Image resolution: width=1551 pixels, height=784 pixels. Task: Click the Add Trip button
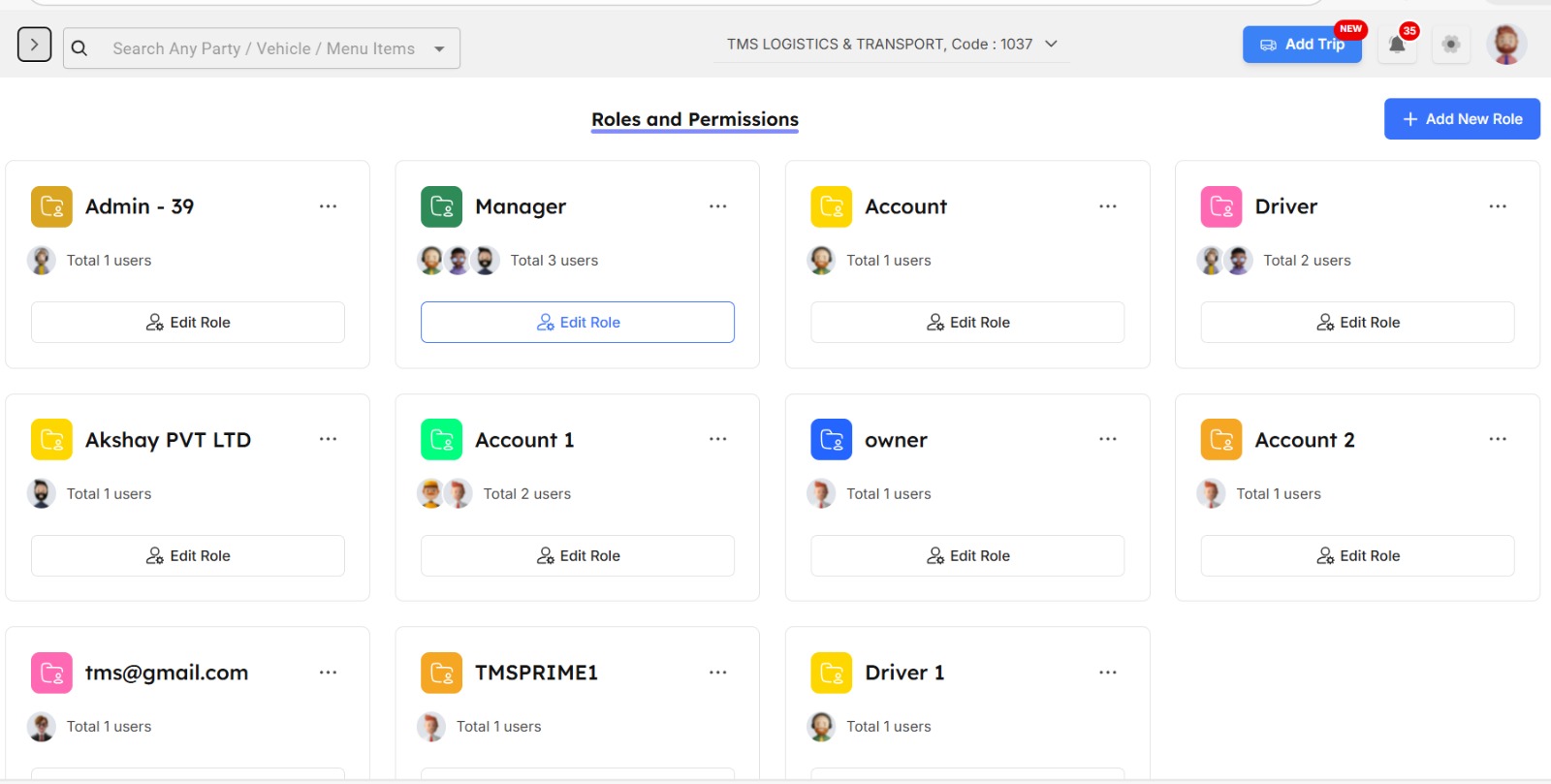tap(1302, 45)
